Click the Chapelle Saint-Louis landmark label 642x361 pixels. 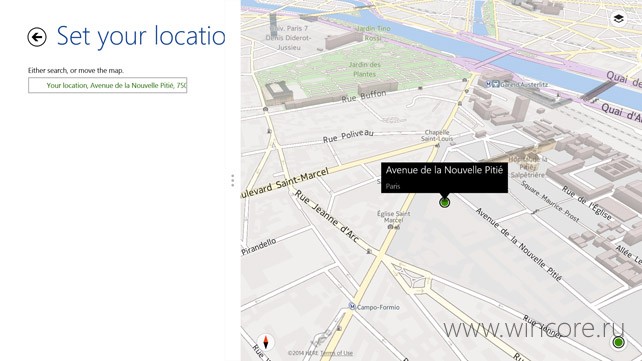(x=437, y=135)
